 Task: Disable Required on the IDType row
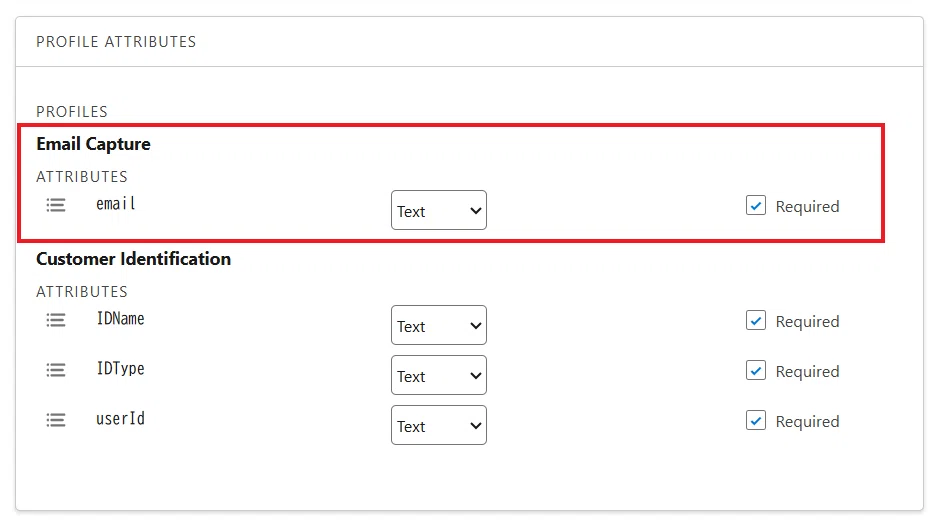(x=756, y=370)
